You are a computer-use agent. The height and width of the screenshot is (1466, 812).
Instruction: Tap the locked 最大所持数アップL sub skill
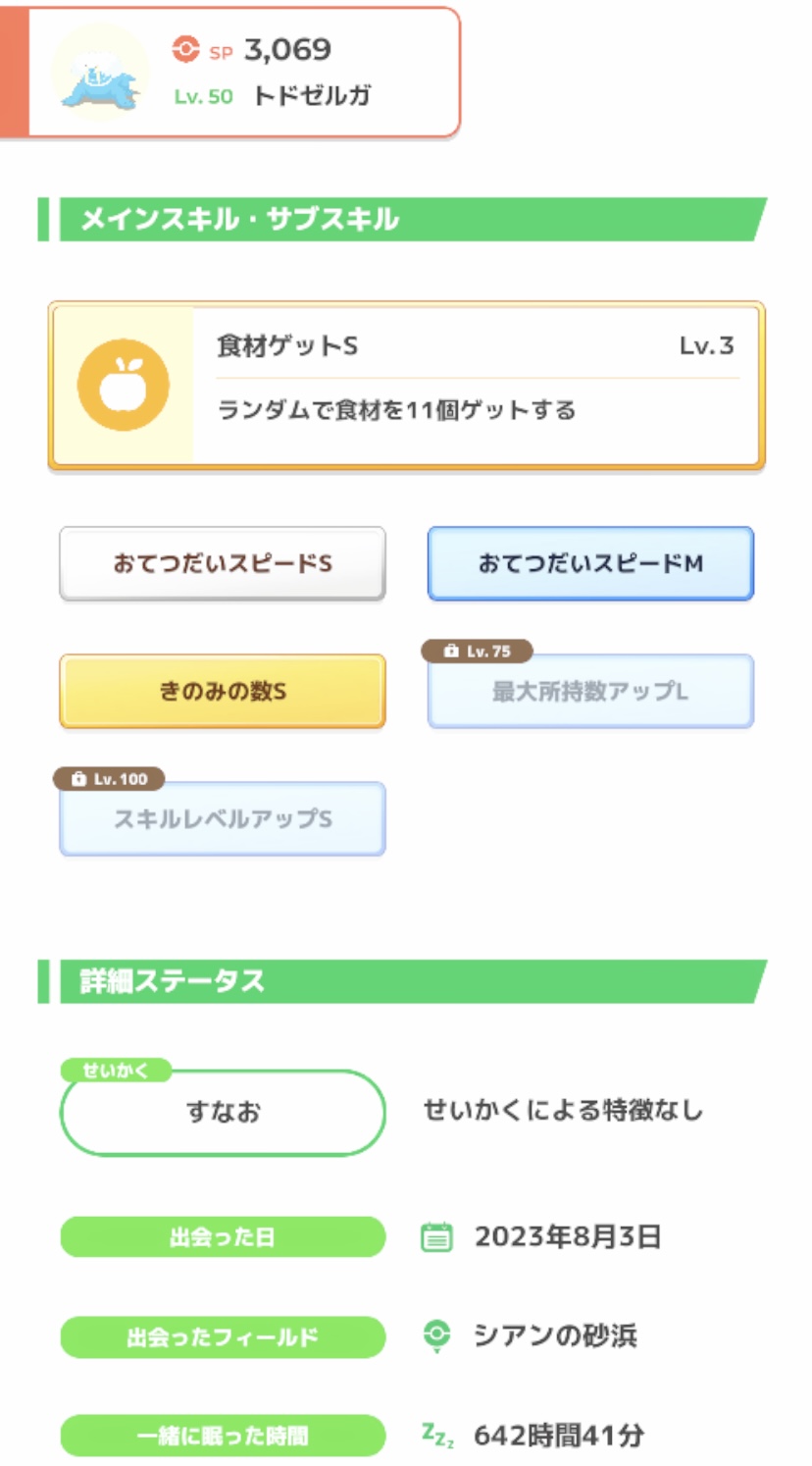point(590,693)
